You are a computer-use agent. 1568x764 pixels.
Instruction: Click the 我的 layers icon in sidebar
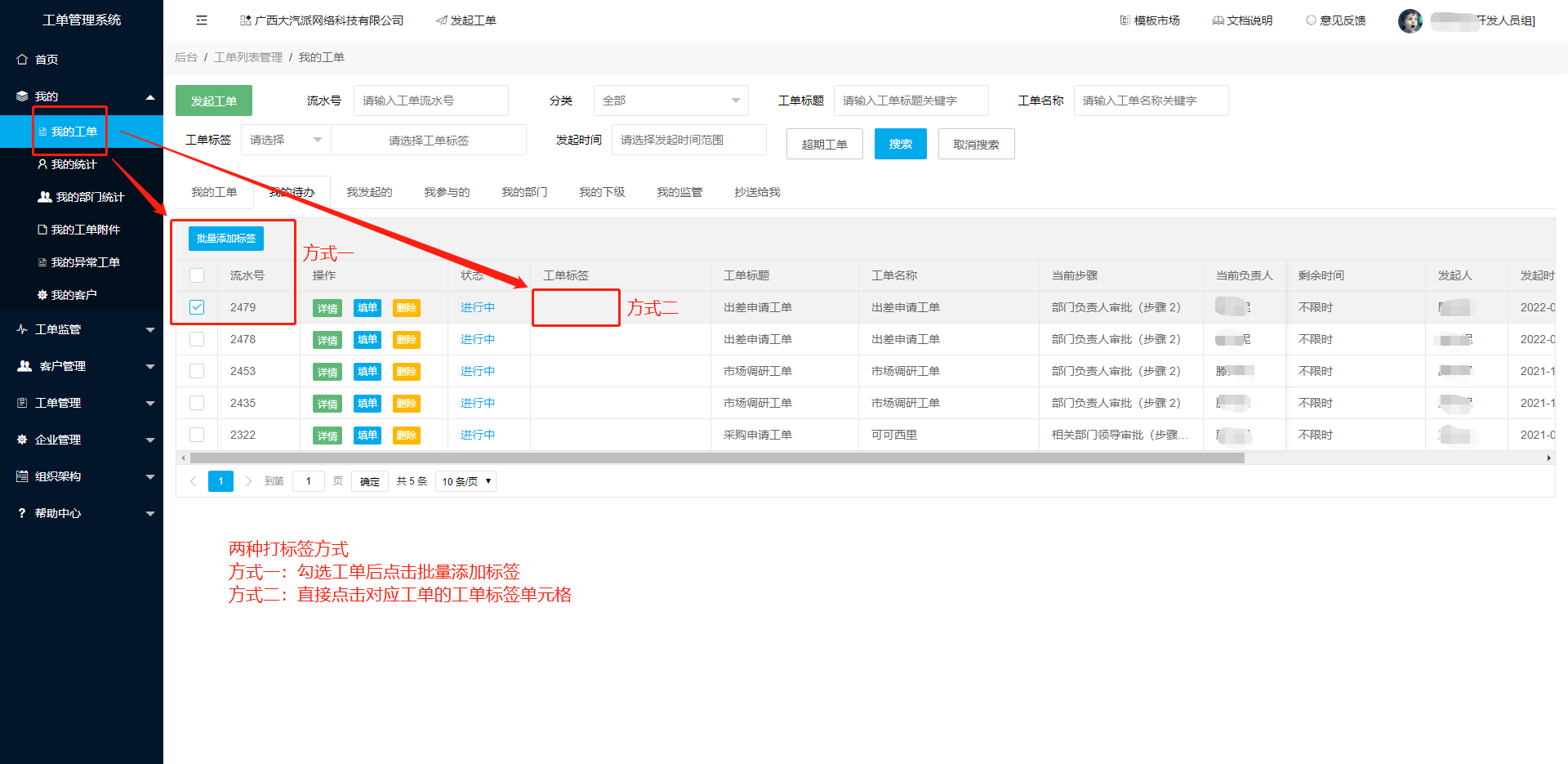tap(22, 96)
